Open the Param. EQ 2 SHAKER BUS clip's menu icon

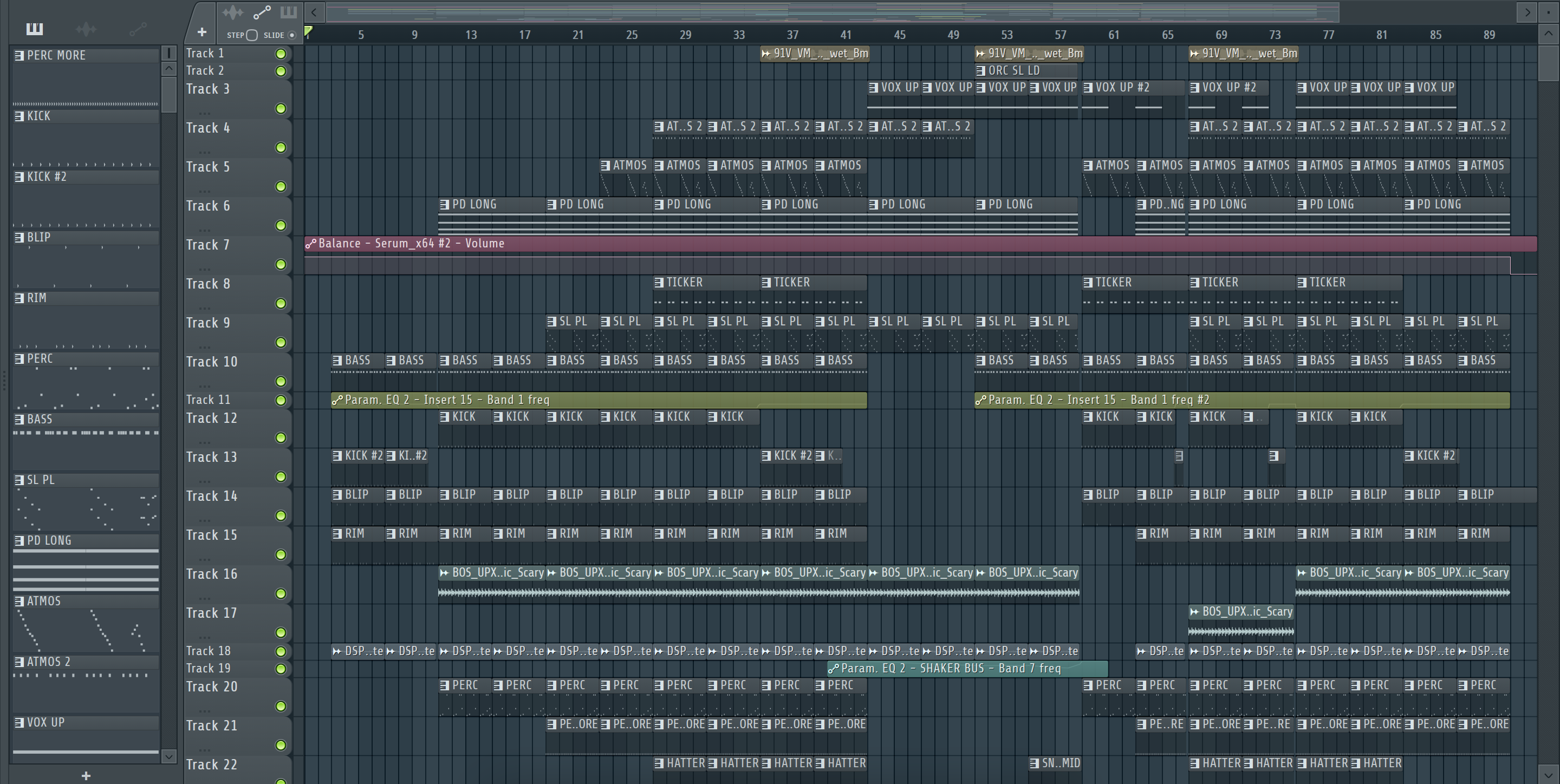pos(834,668)
